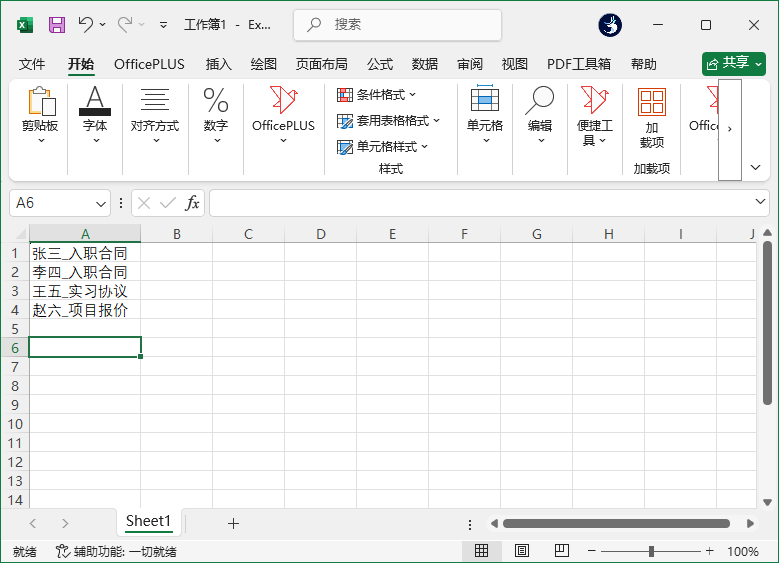Click the Sheet1 tab
The width and height of the screenshot is (779, 563).
pyautogui.click(x=148, y=521)
